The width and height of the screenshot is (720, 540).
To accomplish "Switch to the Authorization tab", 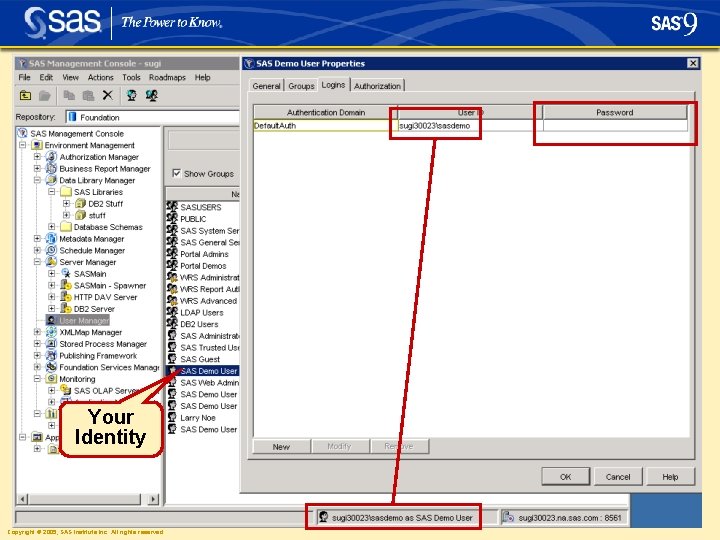I will (377, 86).
